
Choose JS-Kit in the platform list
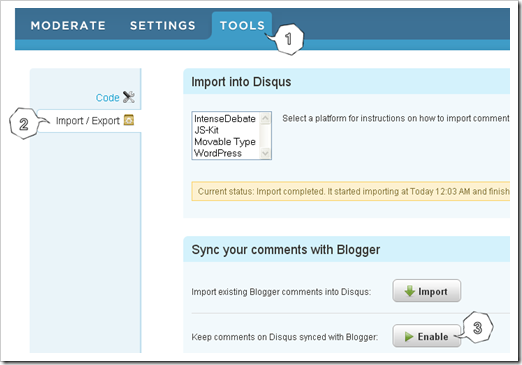click(206, 130)
